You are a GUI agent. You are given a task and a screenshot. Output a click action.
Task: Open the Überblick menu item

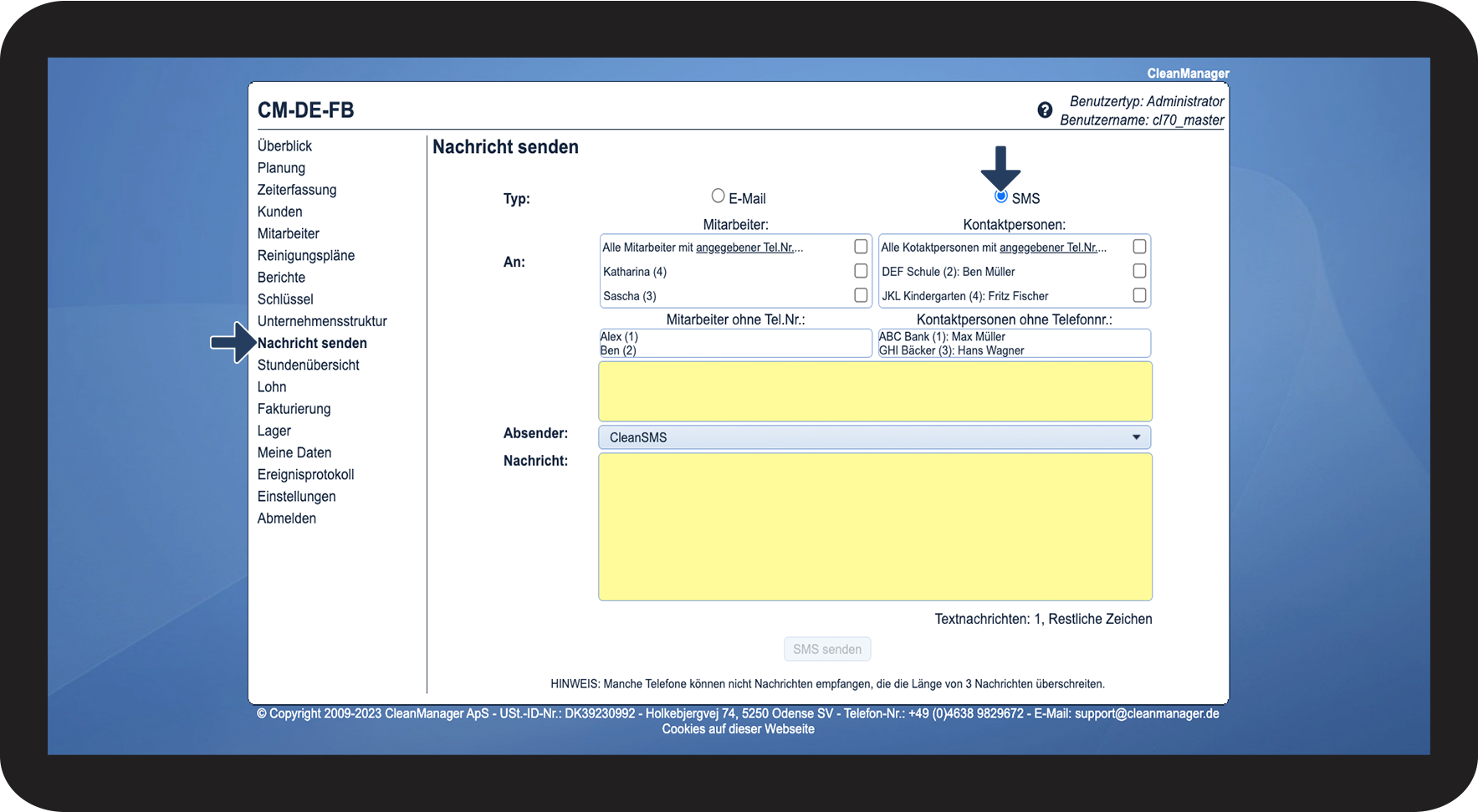(284, 146)
